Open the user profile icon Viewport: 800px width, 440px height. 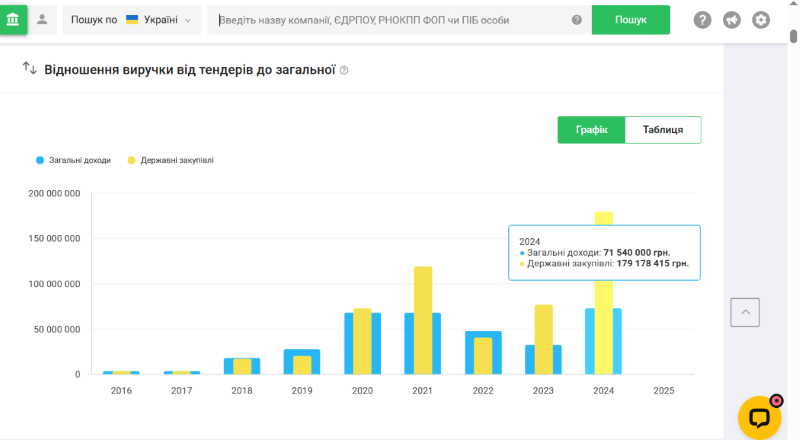[42, 19]
